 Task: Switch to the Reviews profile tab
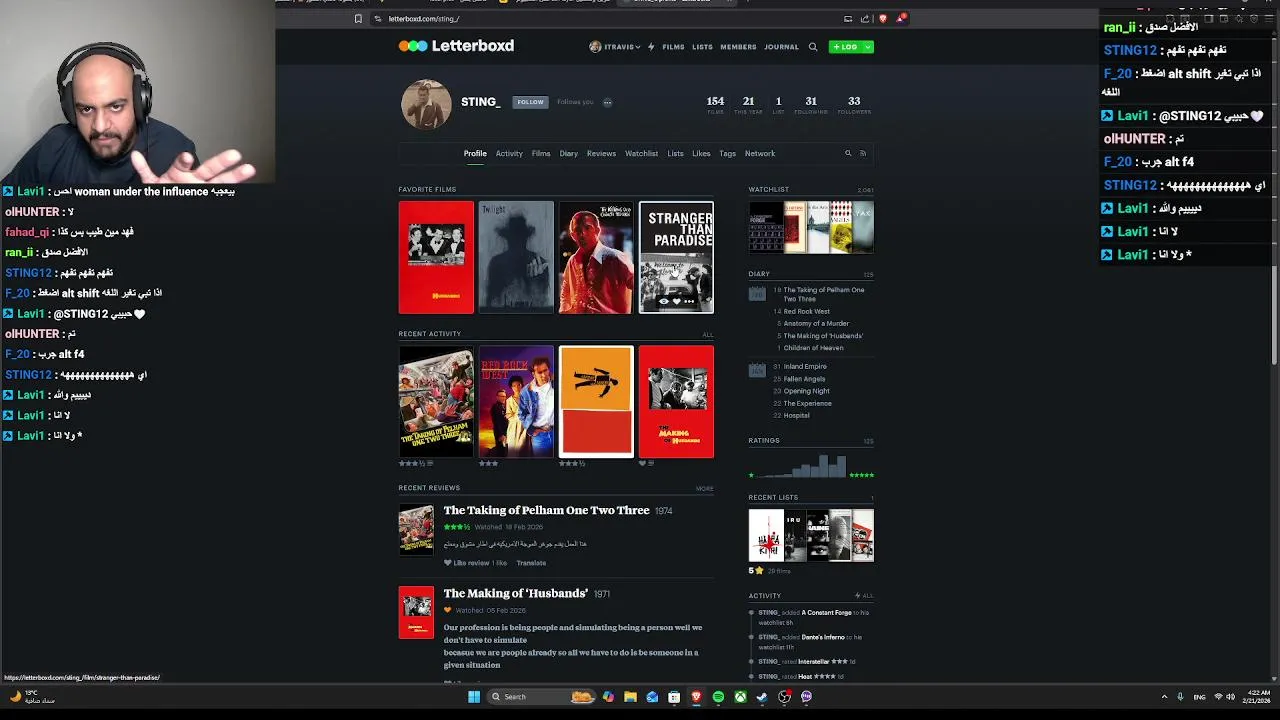click(601, 153)
